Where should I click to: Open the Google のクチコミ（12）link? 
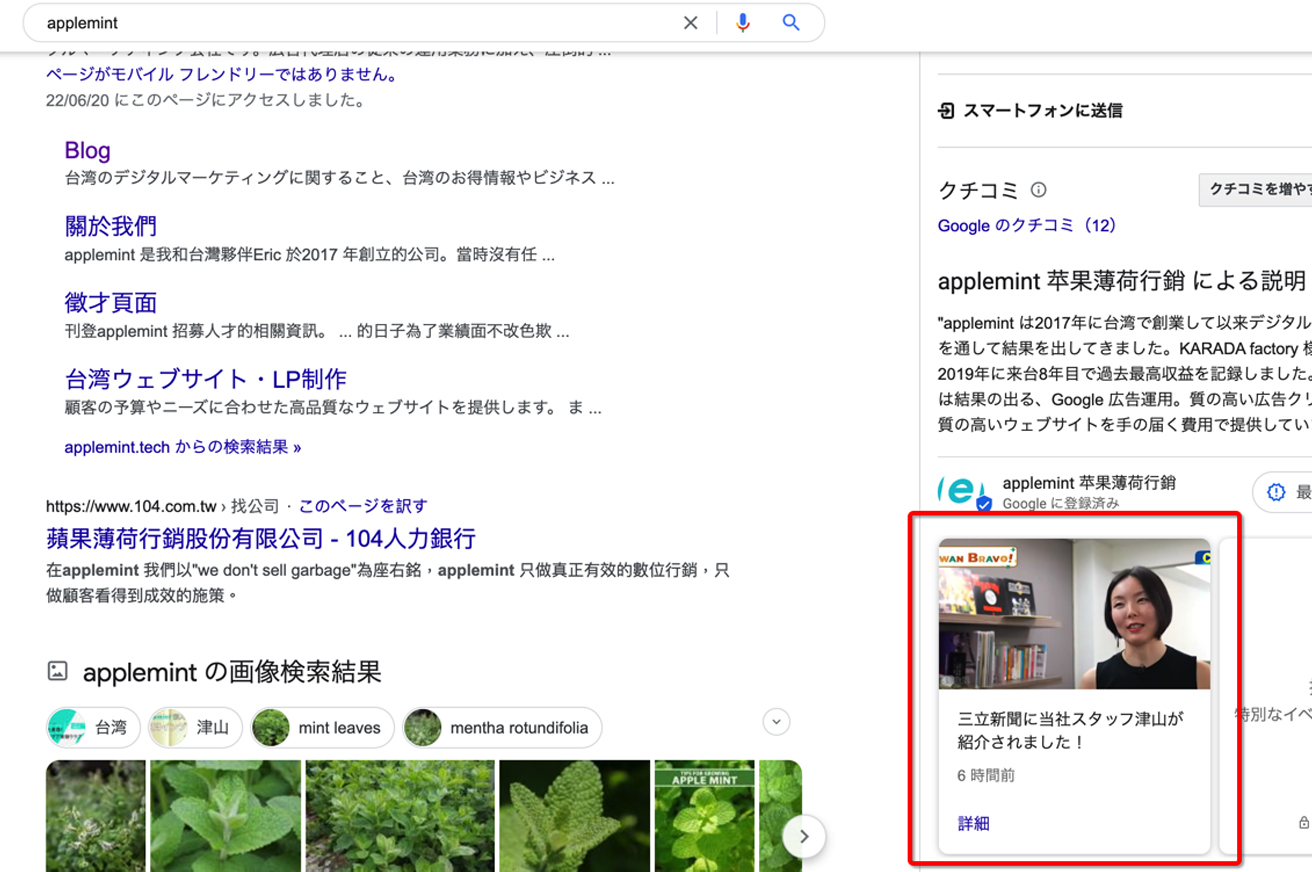coord(1028,225)
